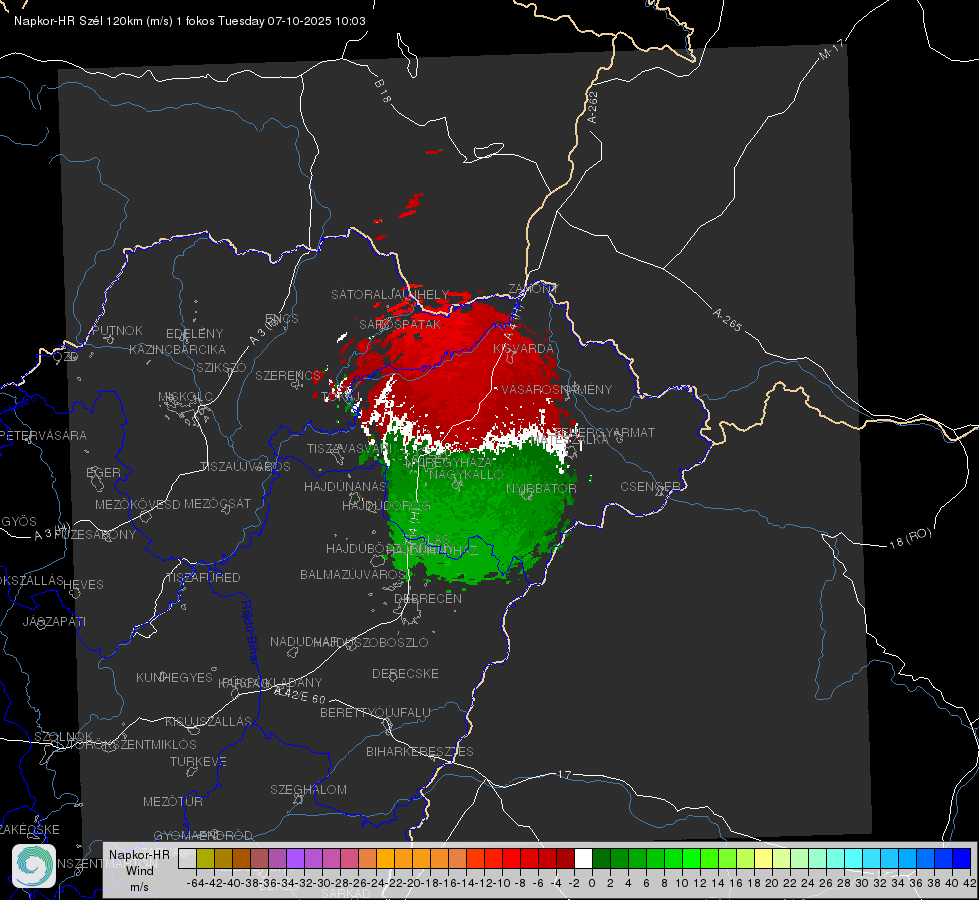Click the PUTNOK city label

(x=118, y=330)
